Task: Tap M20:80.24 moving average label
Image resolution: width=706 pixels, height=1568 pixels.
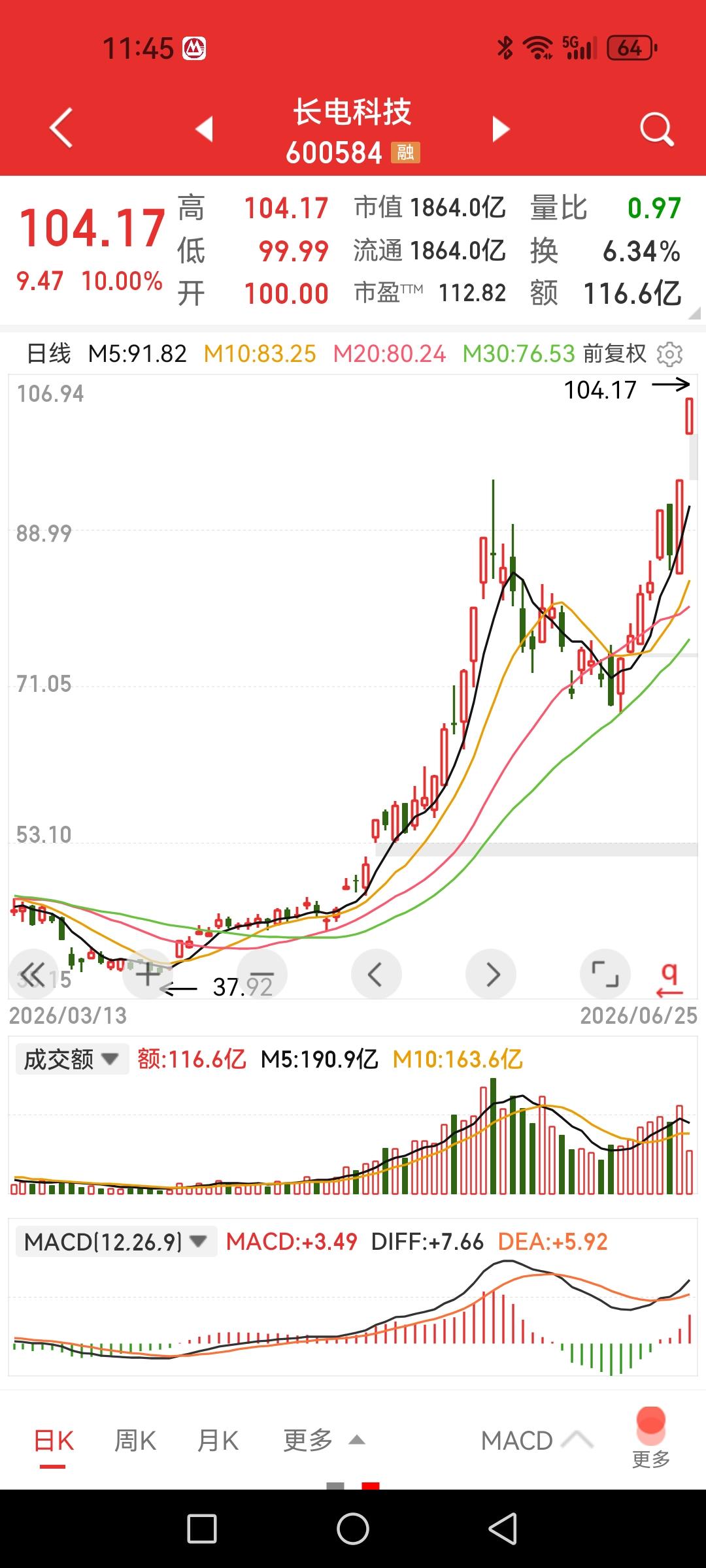Action: (390, 353)
